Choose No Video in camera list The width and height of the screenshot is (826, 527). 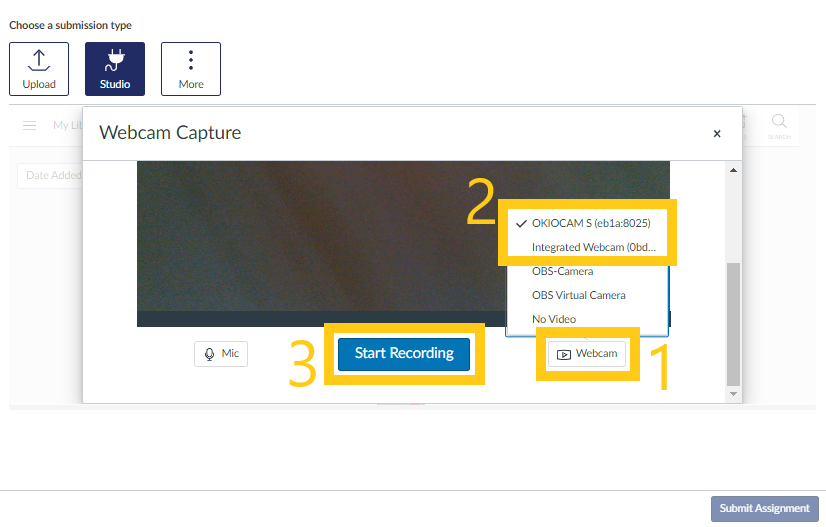554,319
